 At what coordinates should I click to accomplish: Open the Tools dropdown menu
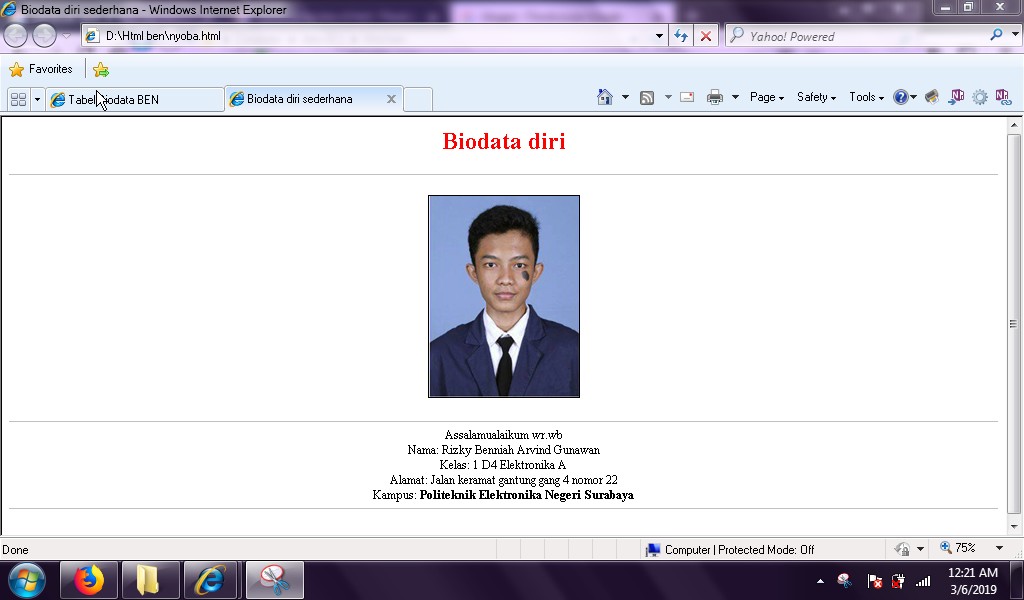click(x=862, y=97)
